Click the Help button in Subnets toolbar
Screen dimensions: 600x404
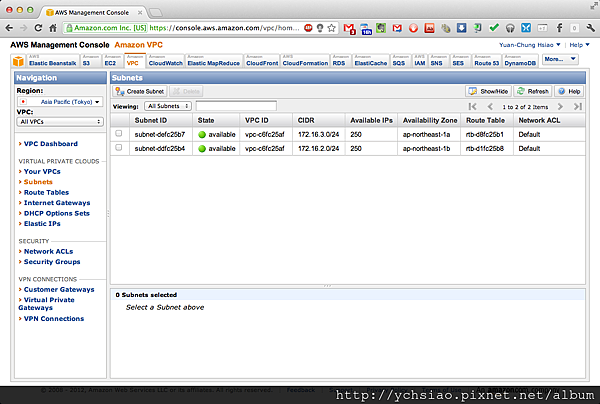pos(569,91)
